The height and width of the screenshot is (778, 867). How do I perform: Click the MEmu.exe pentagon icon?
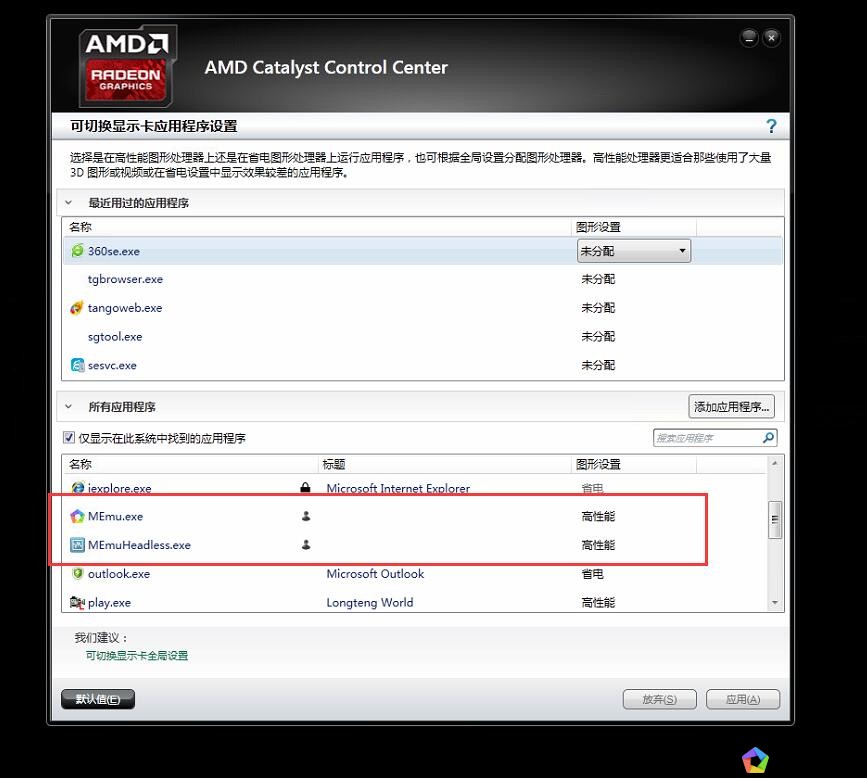pos(77,516)
